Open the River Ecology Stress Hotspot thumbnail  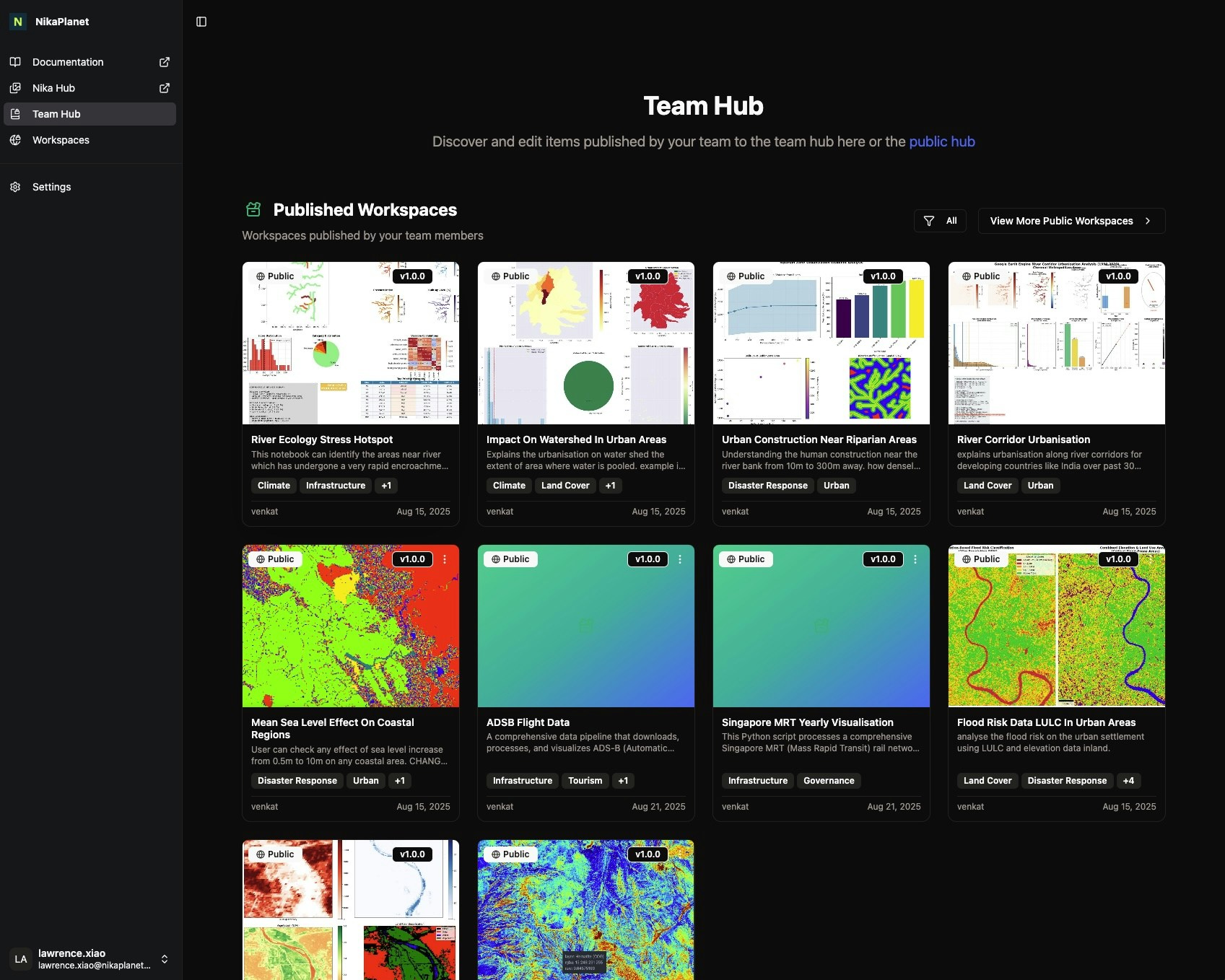351,343
